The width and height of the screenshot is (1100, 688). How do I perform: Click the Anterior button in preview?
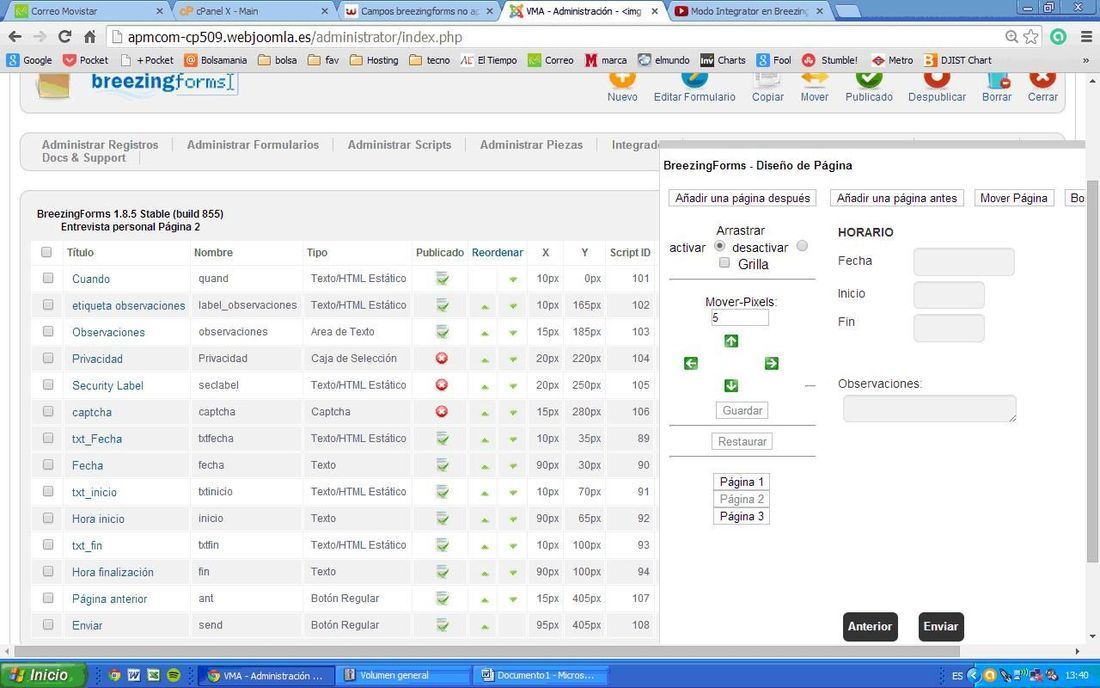pyautogui.click(x=870, y=626)
